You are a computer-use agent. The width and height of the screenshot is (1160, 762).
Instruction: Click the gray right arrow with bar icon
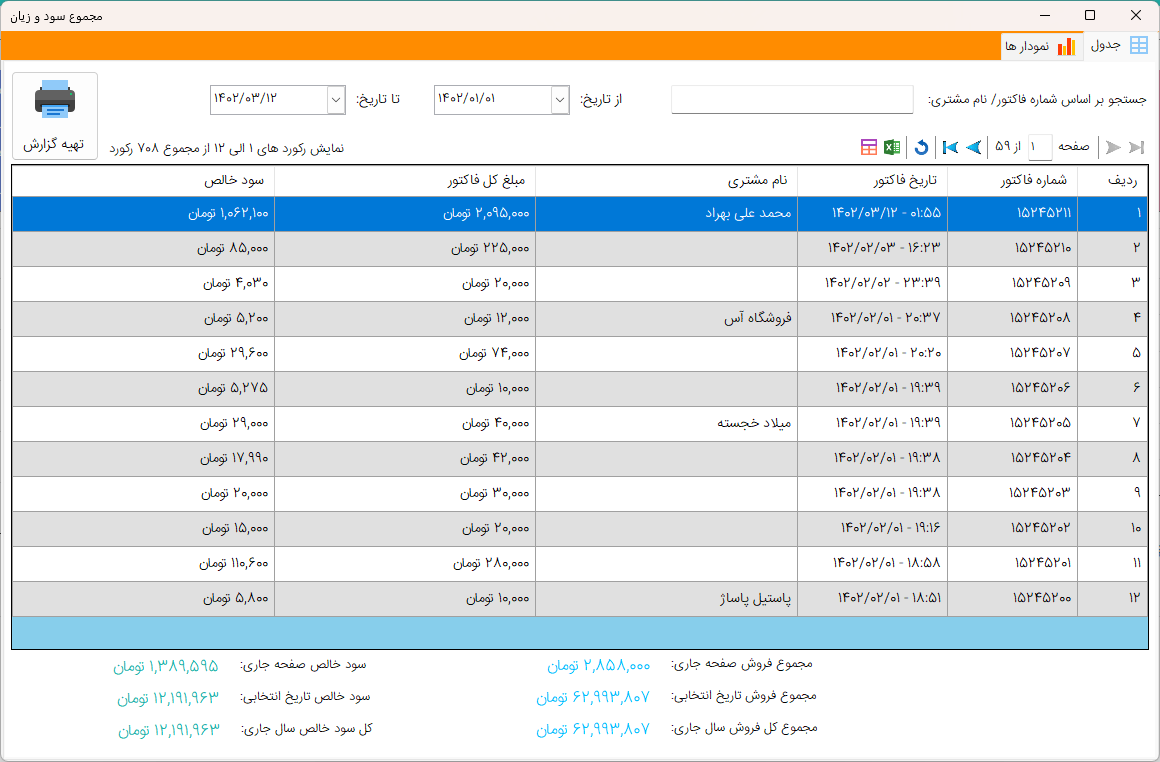[1137, 147]
